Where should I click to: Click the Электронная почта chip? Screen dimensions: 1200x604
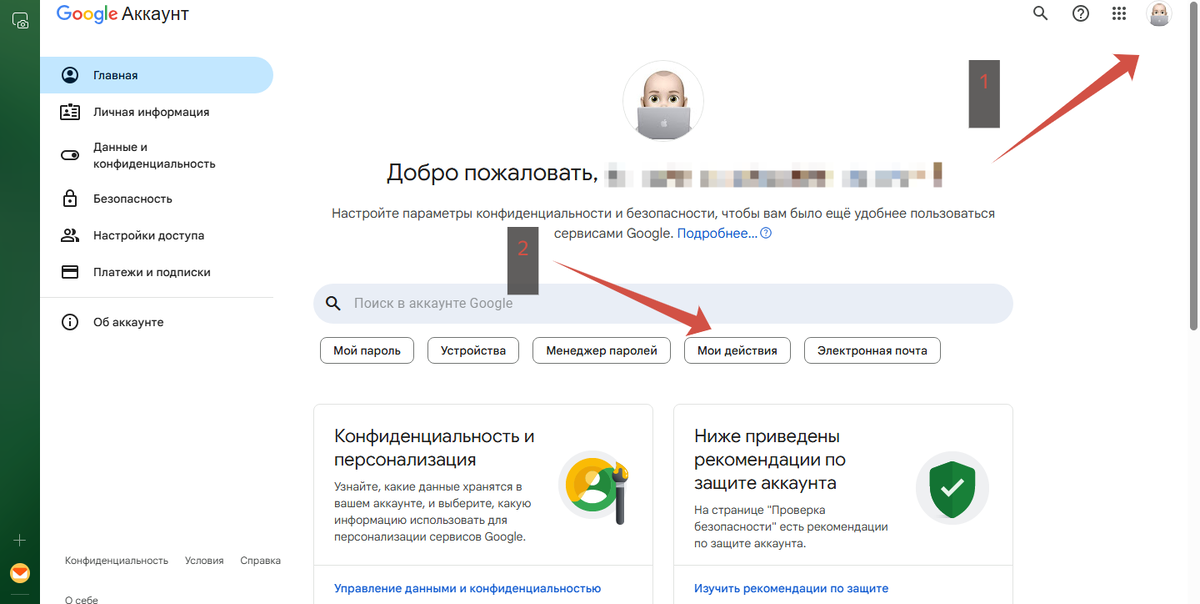[872, 350]
